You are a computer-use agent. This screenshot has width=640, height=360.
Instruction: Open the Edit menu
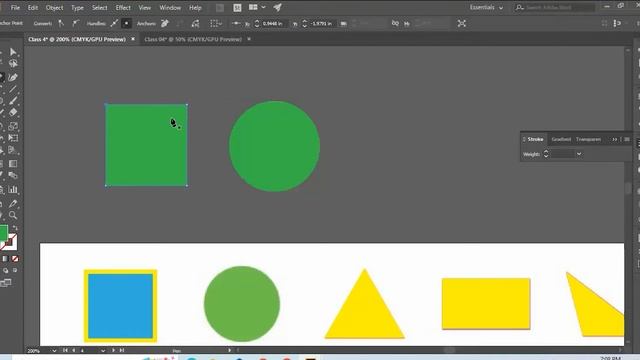click(33, 8)
